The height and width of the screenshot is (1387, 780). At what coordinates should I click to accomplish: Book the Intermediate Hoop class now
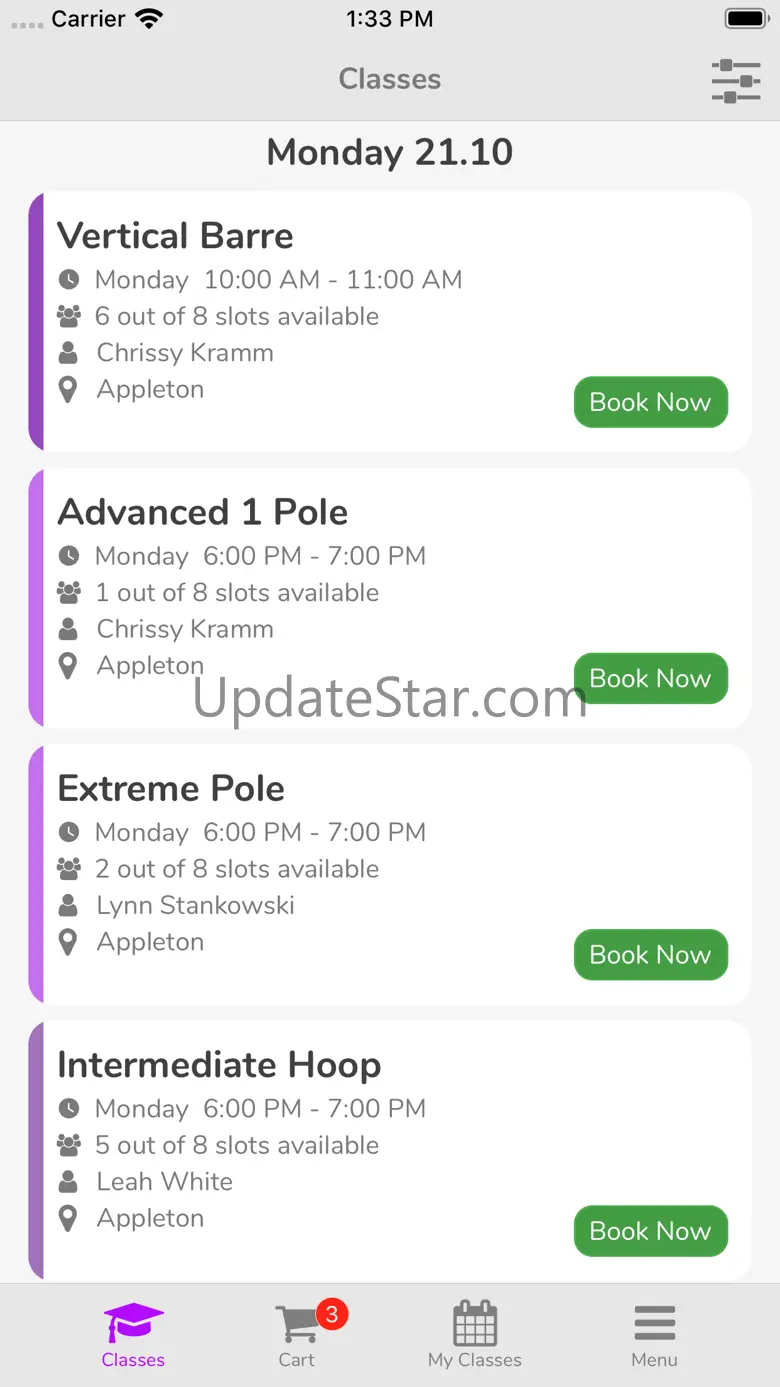tap(650, 1231)
